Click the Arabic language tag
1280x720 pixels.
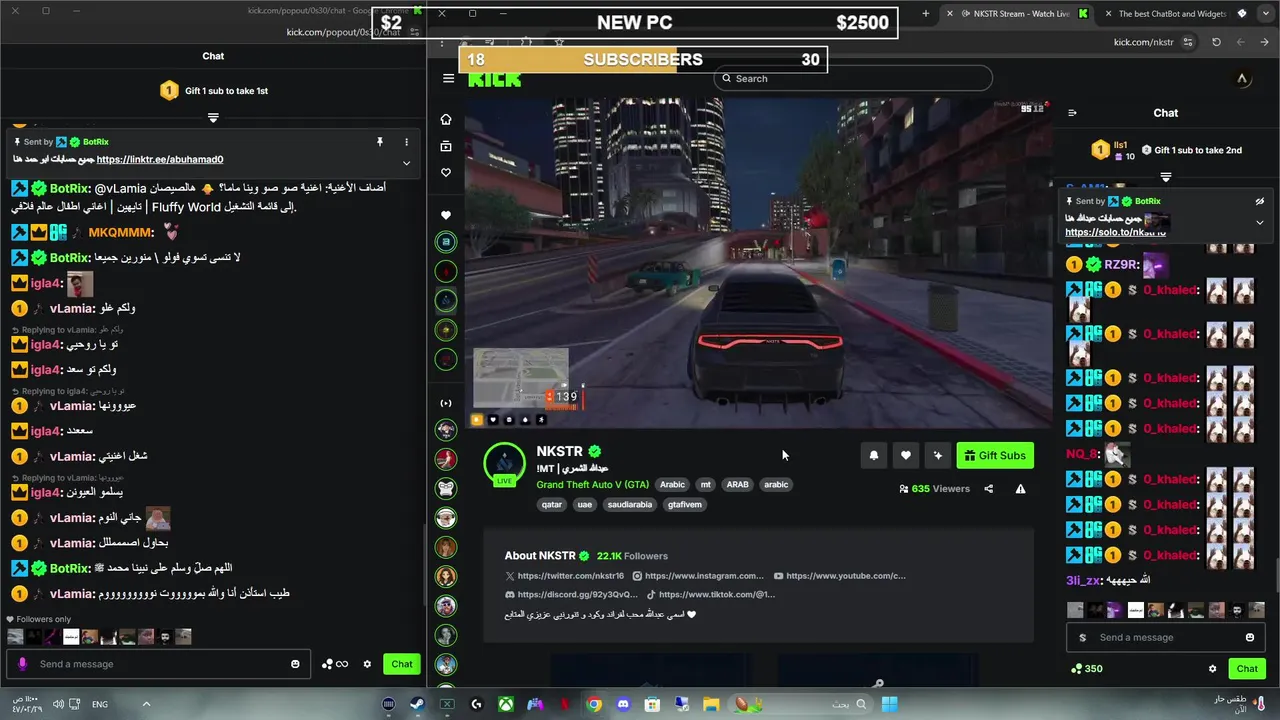tap(672, 485)
